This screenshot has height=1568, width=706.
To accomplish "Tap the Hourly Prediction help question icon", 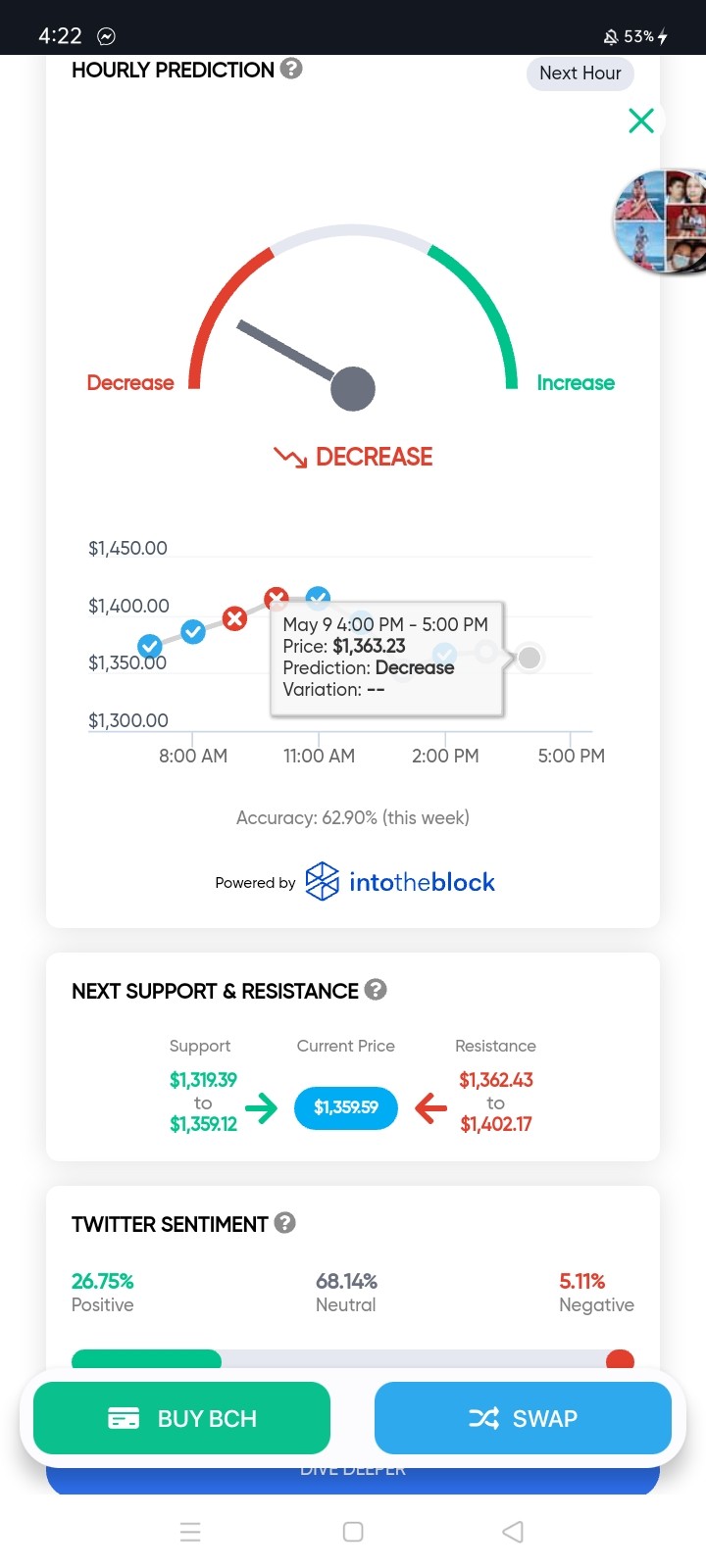I will click(291, 69).
